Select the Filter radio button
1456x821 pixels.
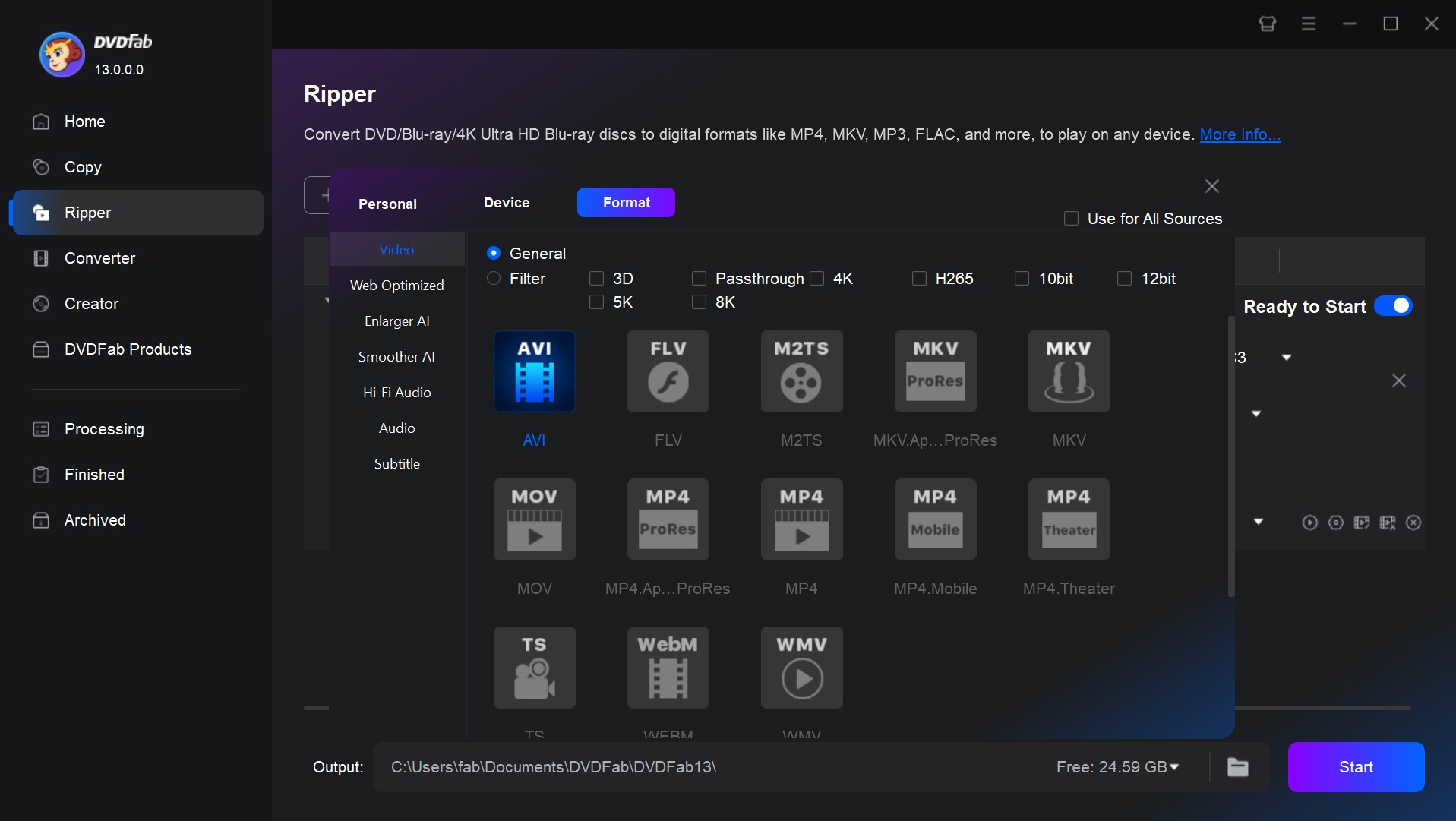click(492, 279)
